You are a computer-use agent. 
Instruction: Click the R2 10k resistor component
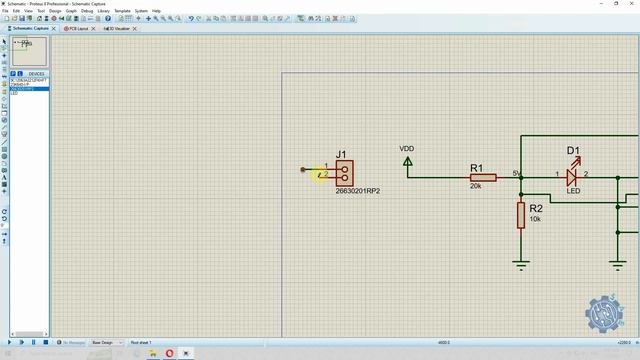(521, 215)
